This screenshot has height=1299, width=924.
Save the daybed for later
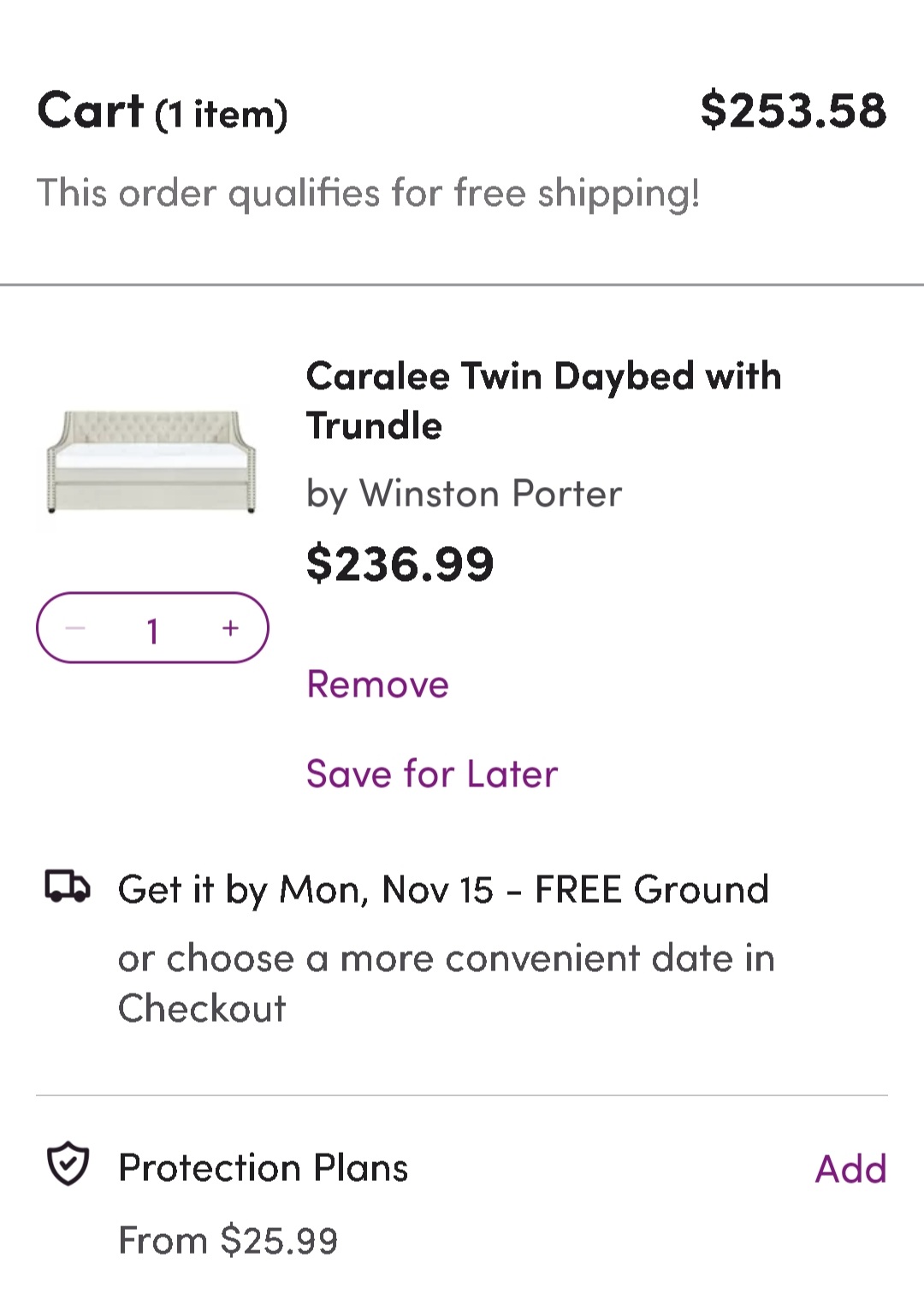(x=431, y=774)
